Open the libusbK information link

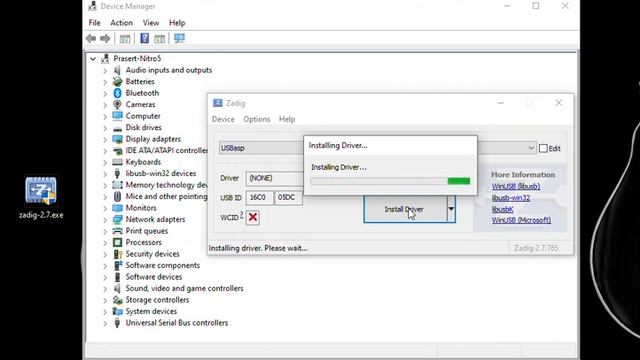coord(502,209)
